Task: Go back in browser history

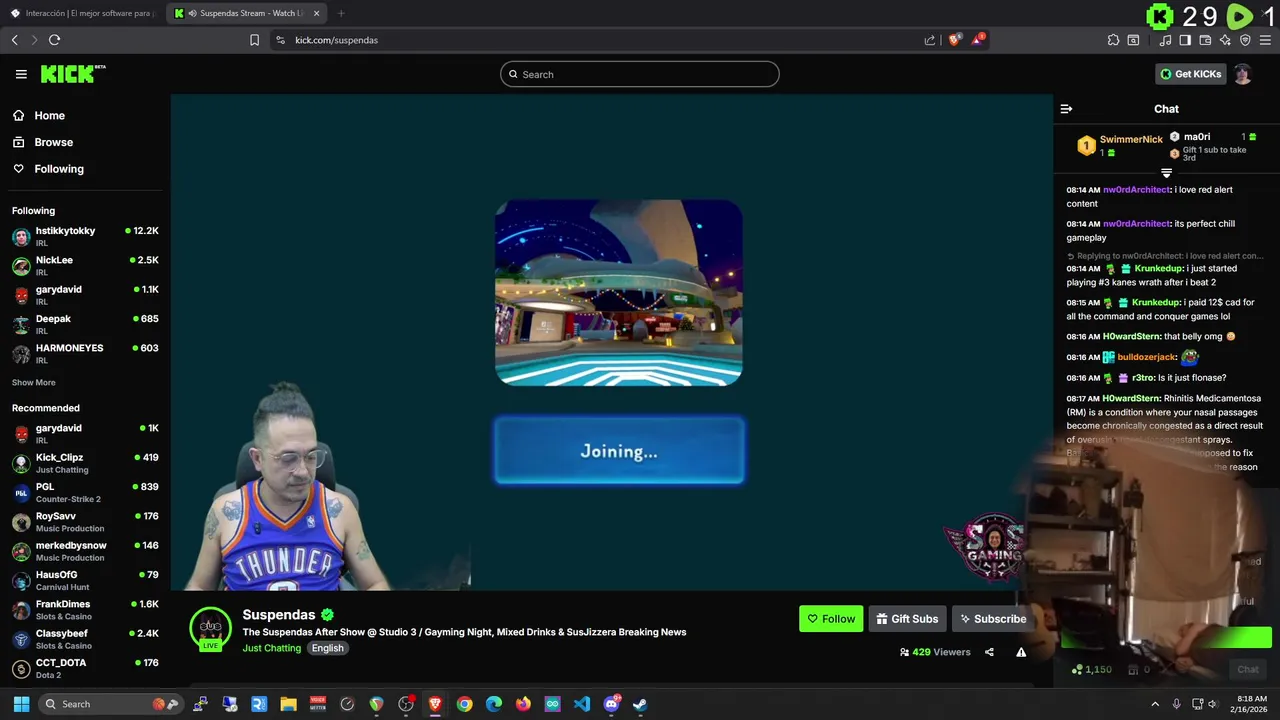Action: 14,40
